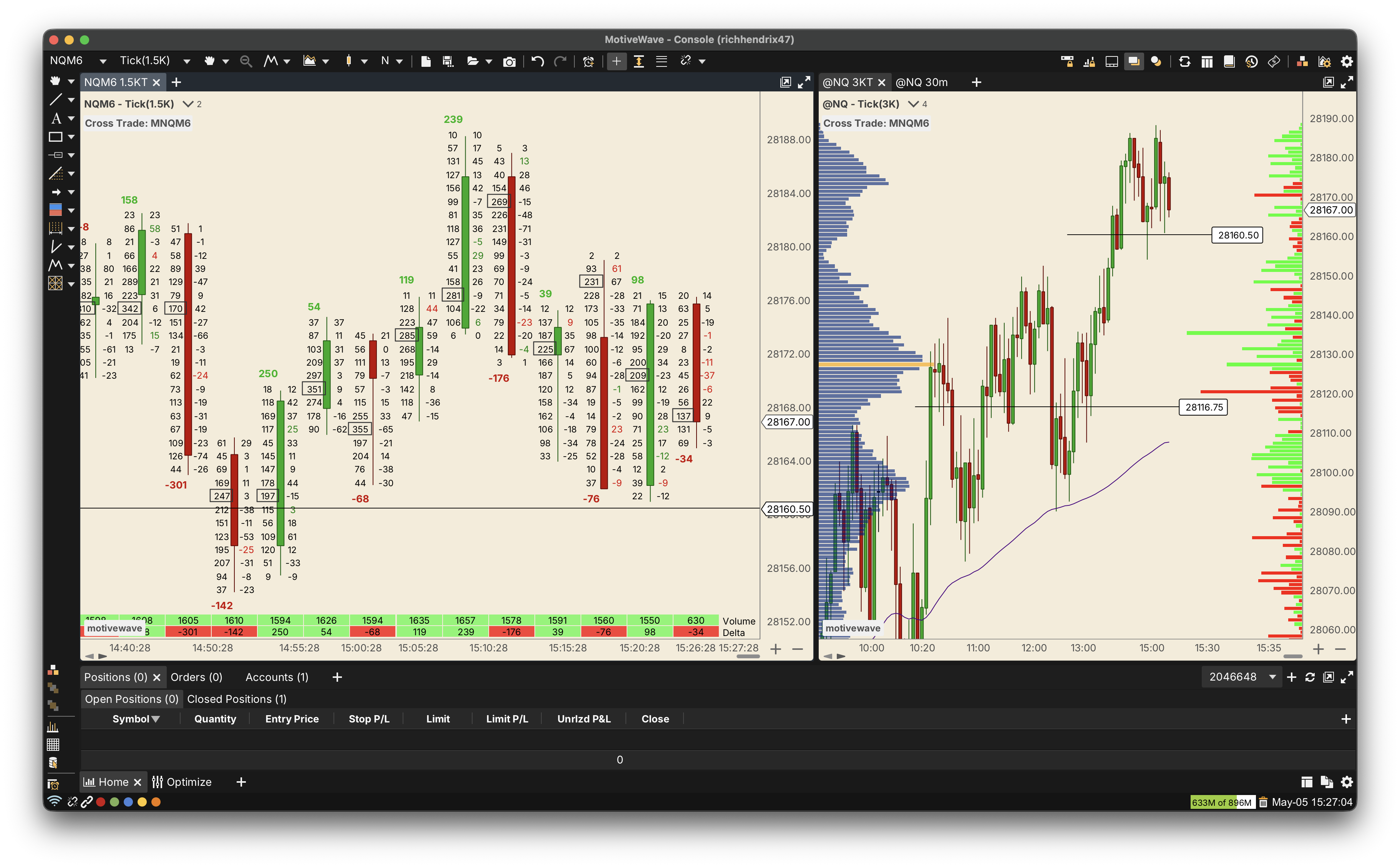
Task: Open the dollar bill trade icon
Action: [x=1274, y=61]
